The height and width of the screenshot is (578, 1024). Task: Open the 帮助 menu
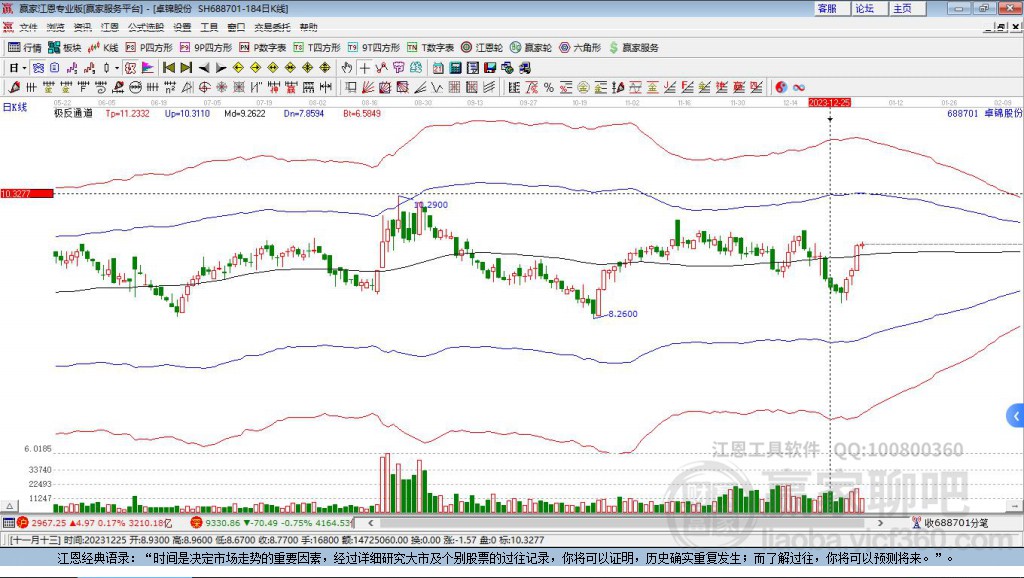[308, 27]
